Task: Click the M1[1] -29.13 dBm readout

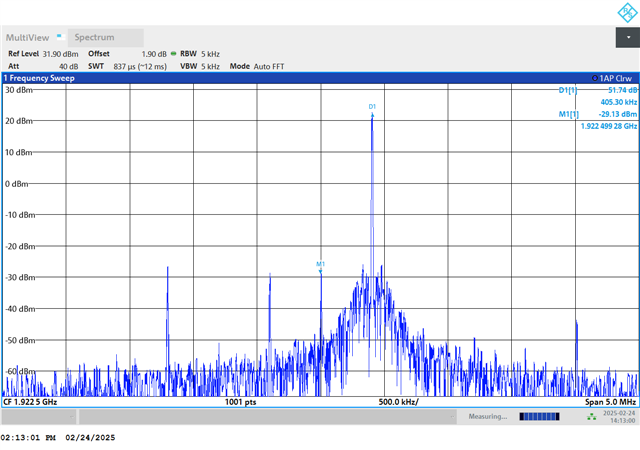Action: [x=598, y=114]
